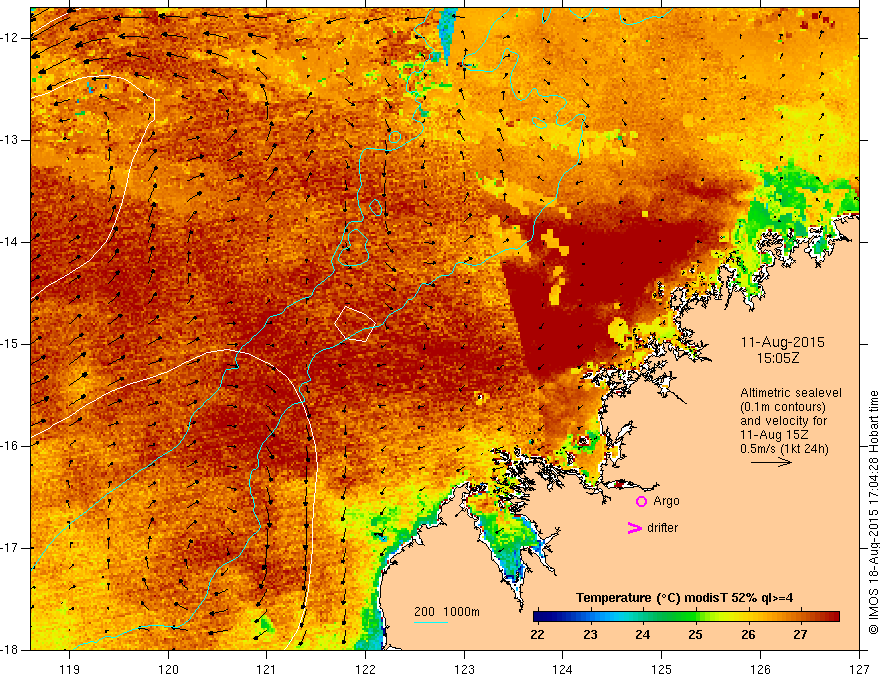Click the magenta Argo circle legend symbol

(641, 501)
